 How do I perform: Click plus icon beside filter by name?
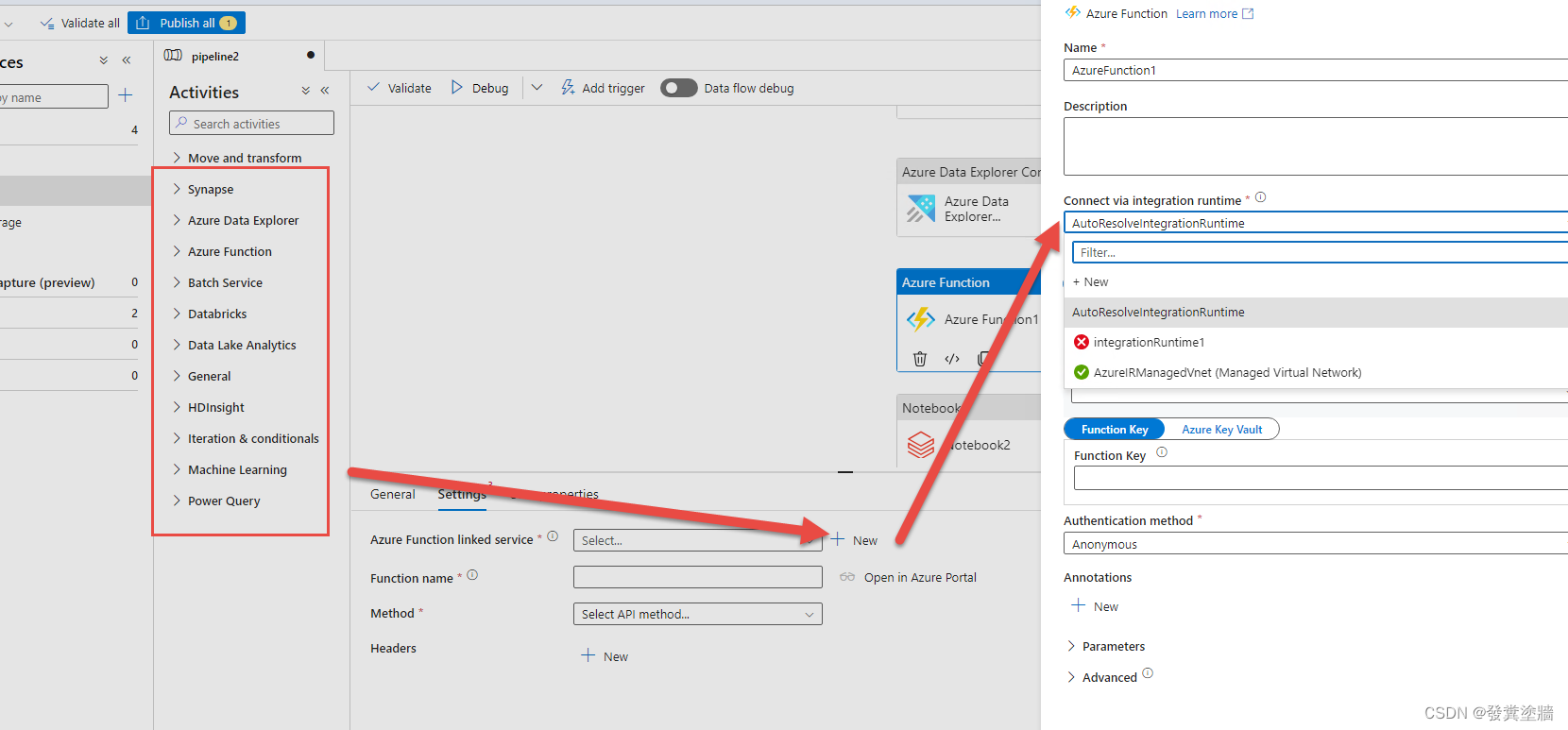[x=125, y=95]
